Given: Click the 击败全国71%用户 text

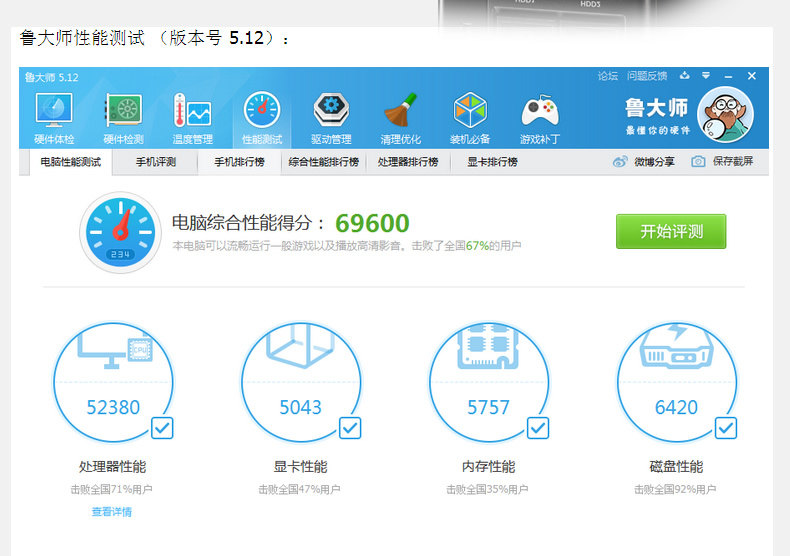Looking at the screenshot, I should coord(111,489).
